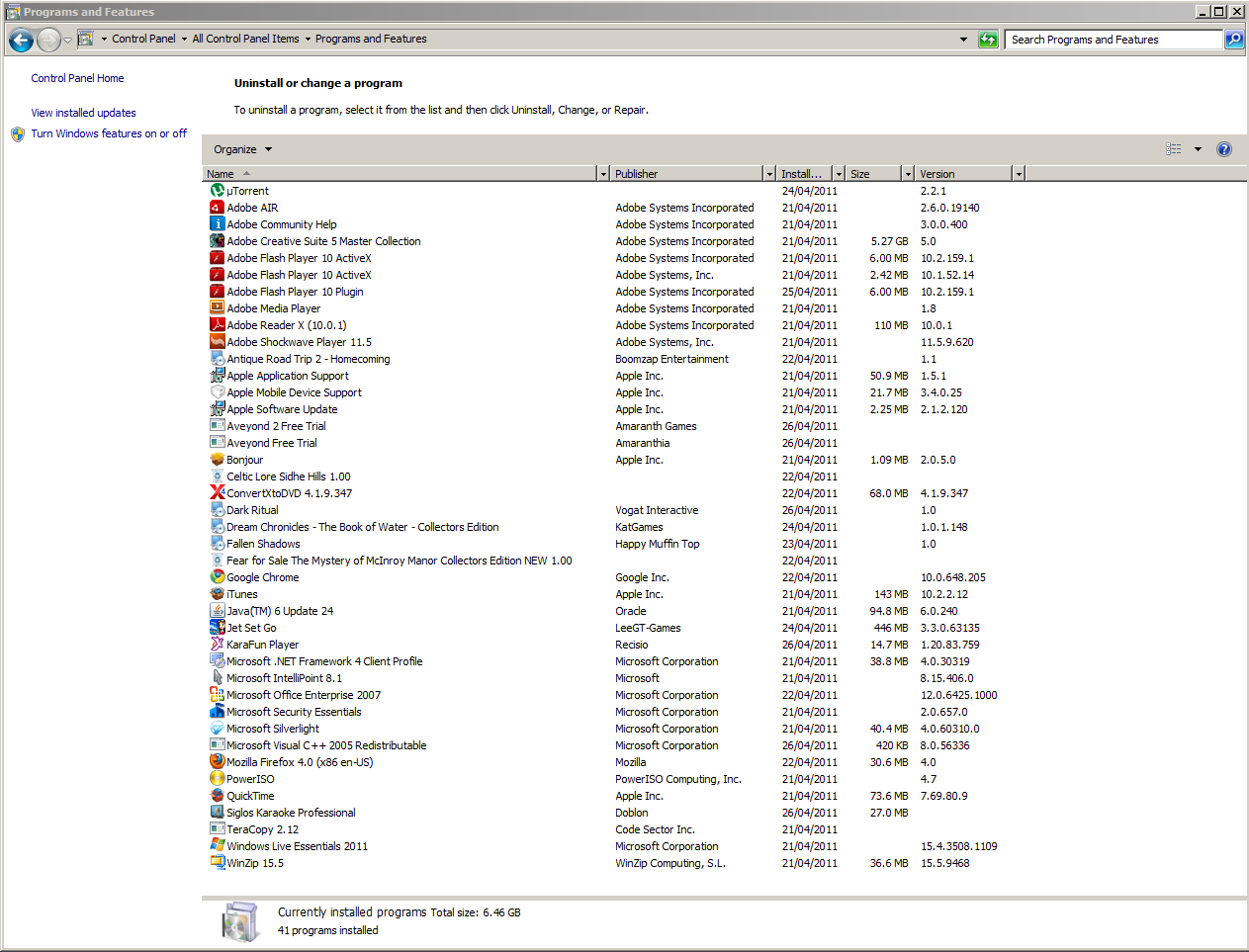This screenshot has width=1249, height=952.
Task: Click the µTorrent program icon
Action: click(218, 191)
